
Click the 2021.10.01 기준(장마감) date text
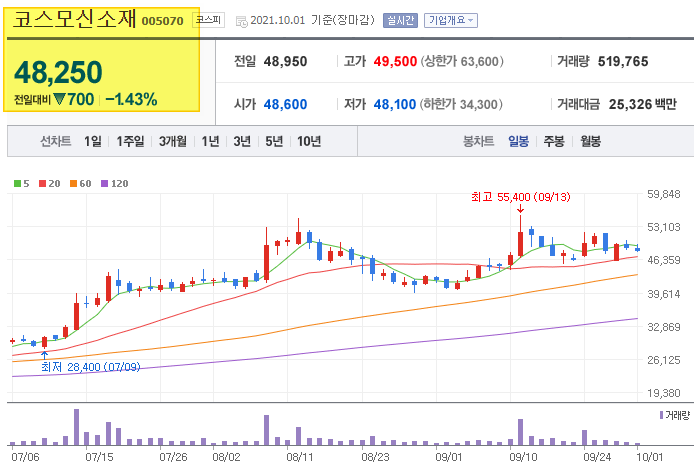click(312, 20)
